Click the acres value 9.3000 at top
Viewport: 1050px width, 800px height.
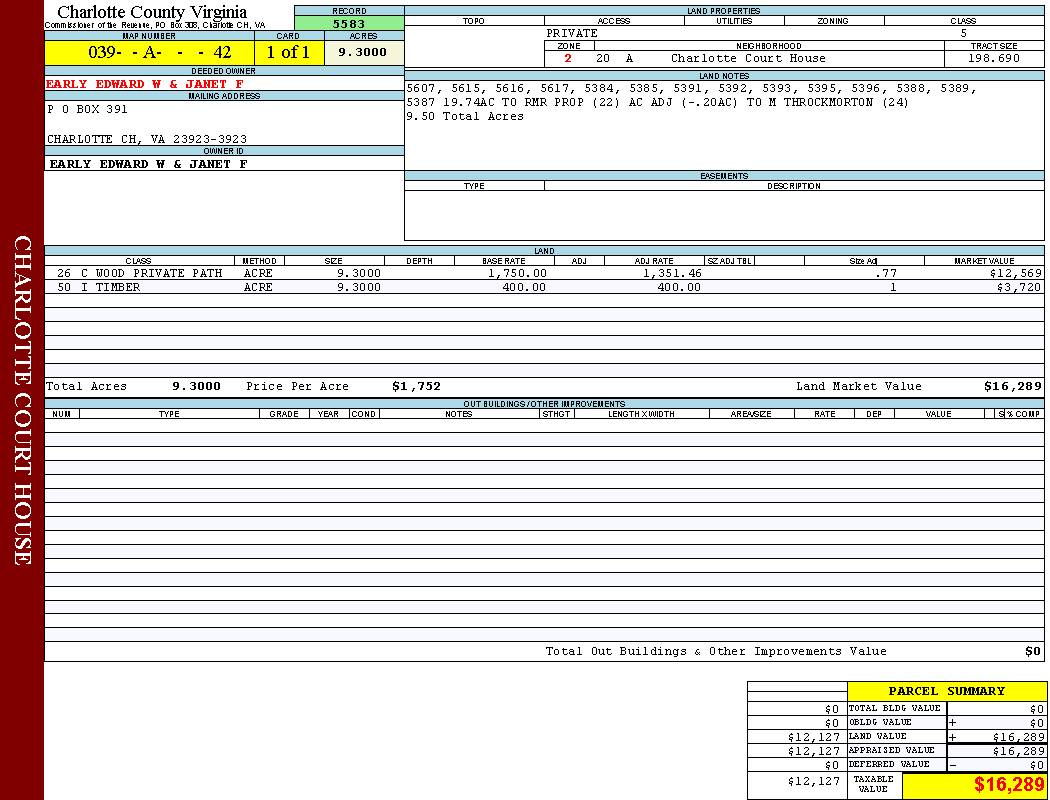(x=362, y=53)
